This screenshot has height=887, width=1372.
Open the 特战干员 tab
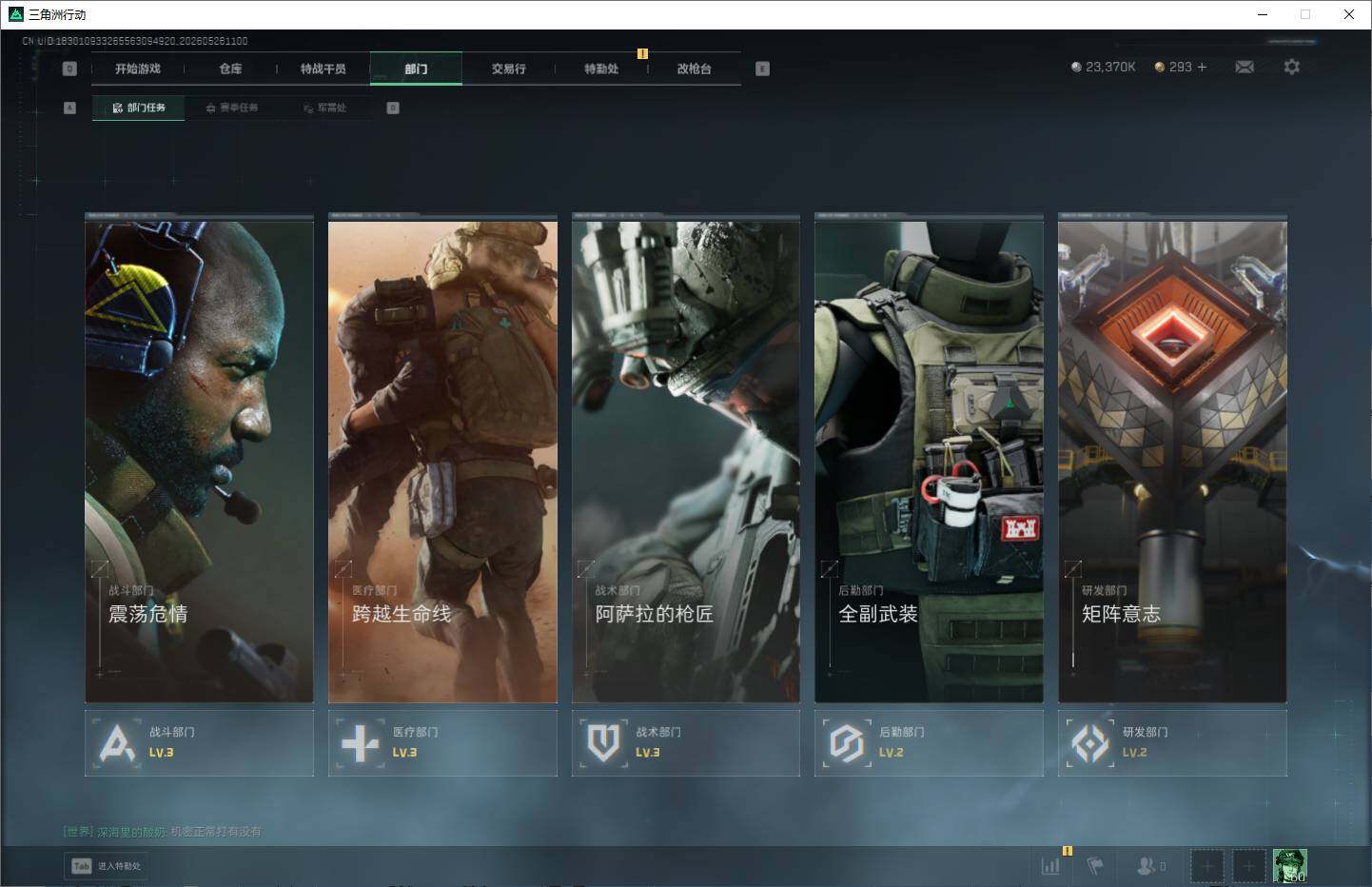pyautogui.click(x=323, y=69)
